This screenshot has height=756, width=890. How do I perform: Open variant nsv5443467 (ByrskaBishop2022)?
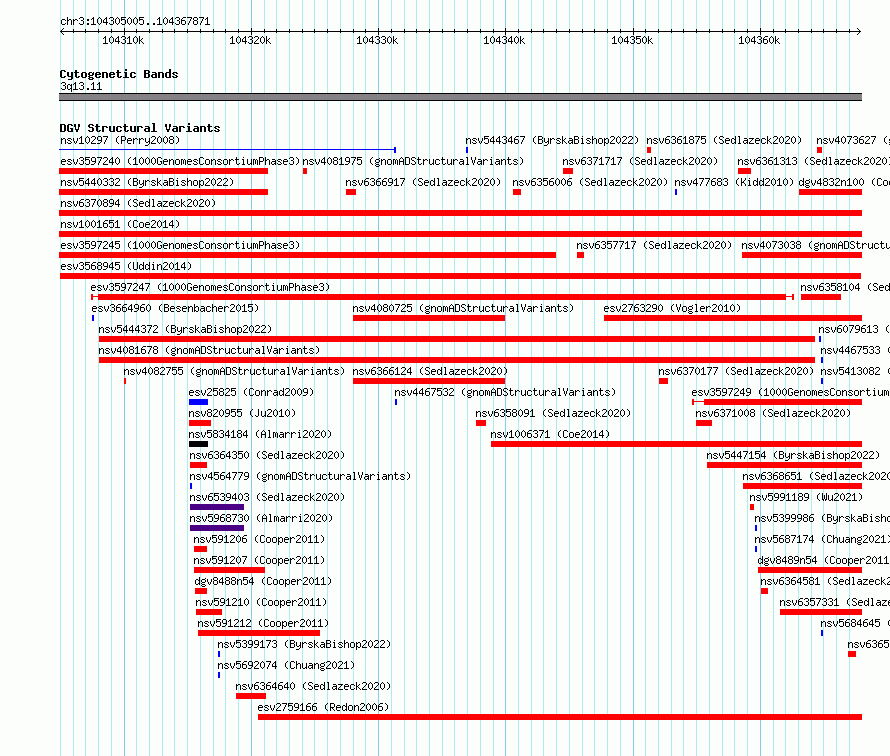tap(552, 140)
